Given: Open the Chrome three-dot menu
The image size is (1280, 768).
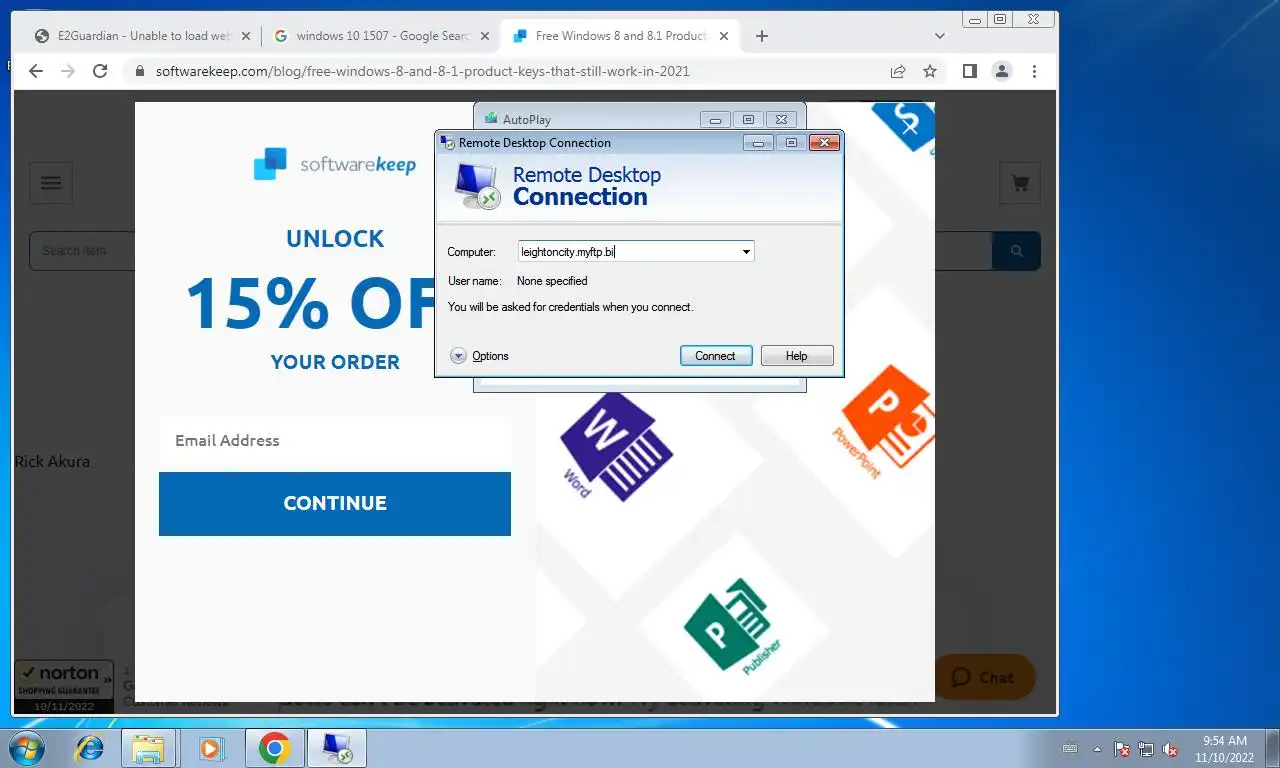Looking at the screenshot, I should (1034, 71).
